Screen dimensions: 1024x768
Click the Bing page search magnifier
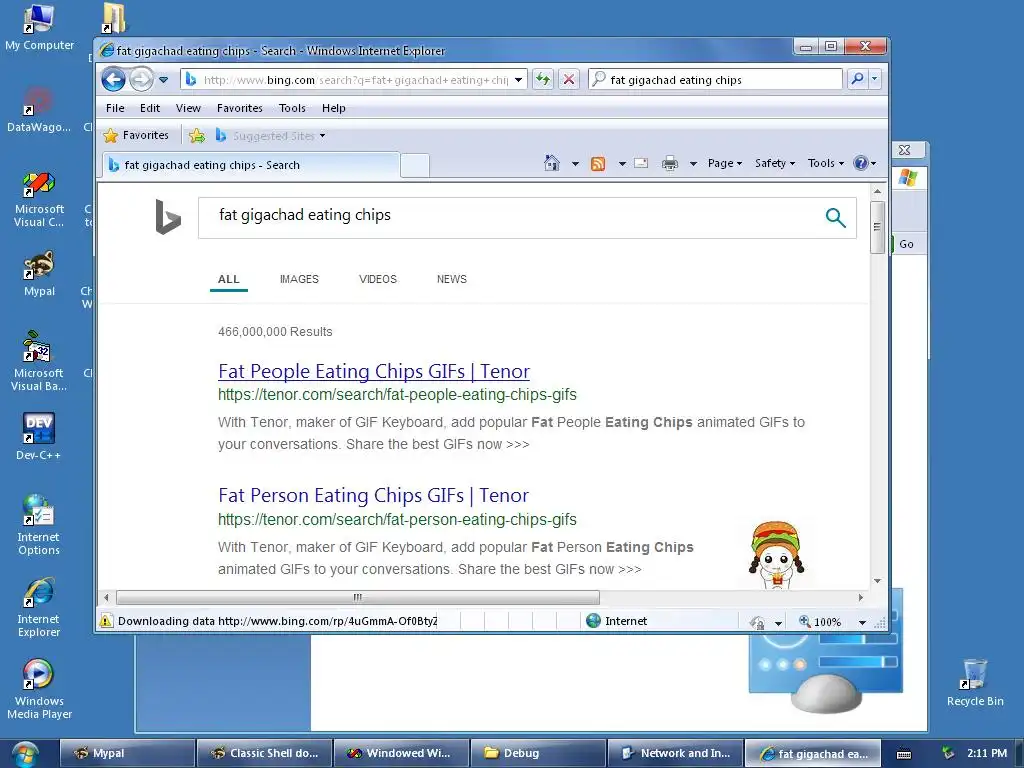point(835,217)
